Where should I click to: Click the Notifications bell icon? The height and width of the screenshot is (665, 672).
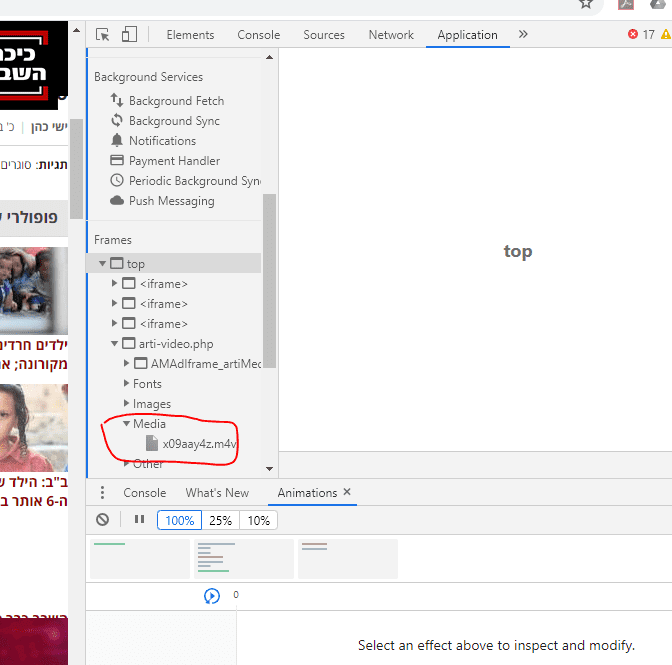pos(117,140)
